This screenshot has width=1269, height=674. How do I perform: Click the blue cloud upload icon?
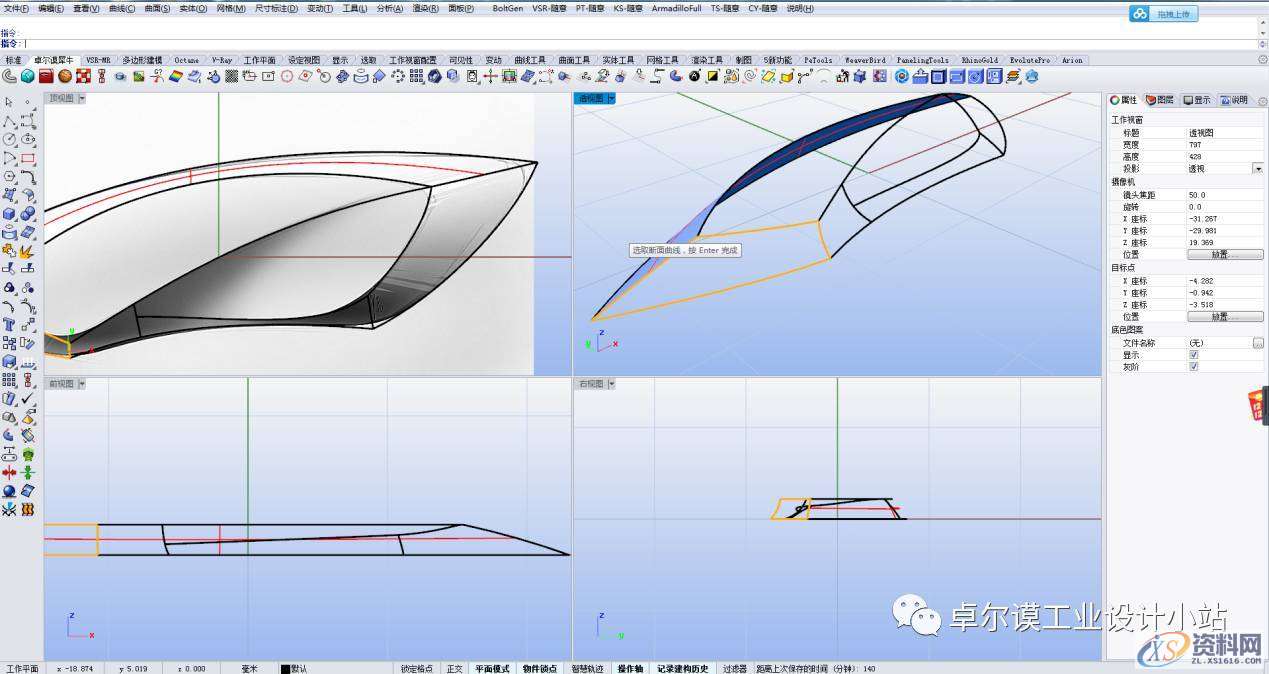click(1141, 14)
